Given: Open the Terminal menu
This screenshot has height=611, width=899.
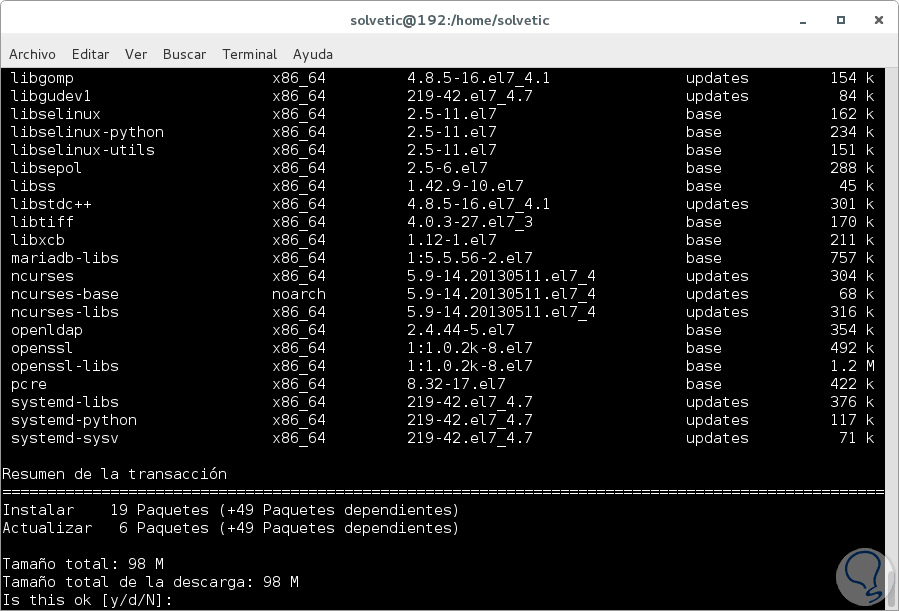Looking at the screenshot, I should [249, 54].
